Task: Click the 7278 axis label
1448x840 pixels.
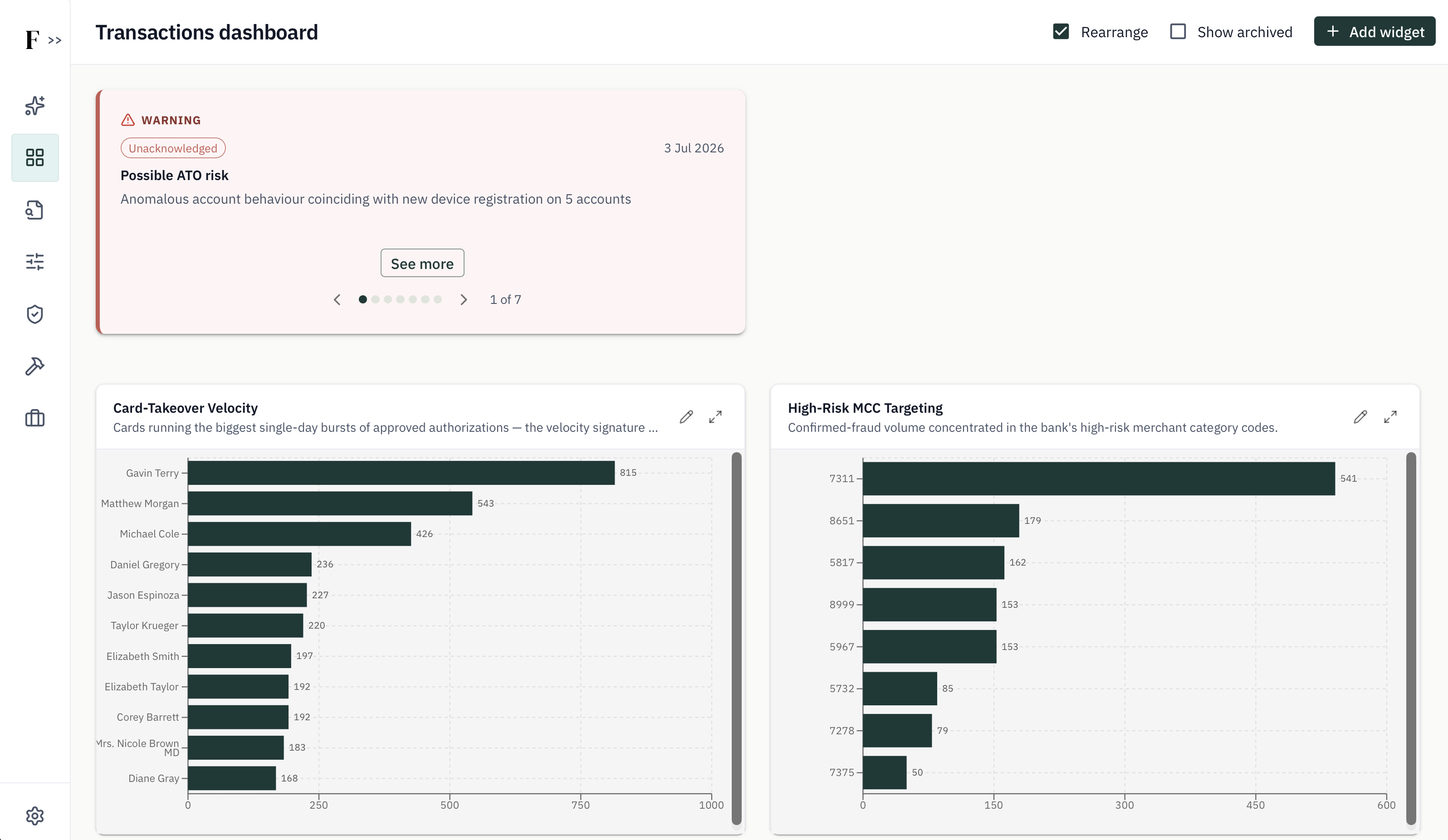Action: click(842, 731)
